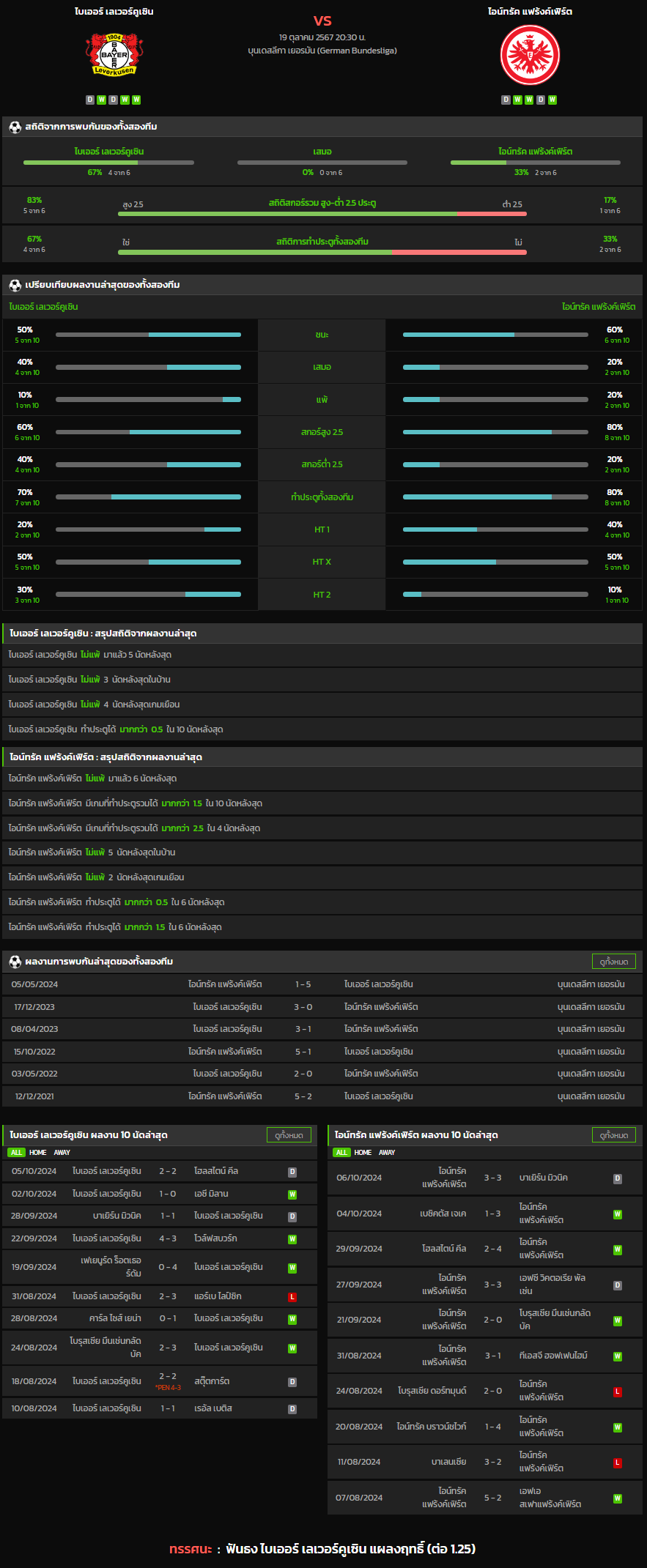Click first form badge D under Leverkusen logo
Viewport: 647px width, 1568px height.
[90, 100]
